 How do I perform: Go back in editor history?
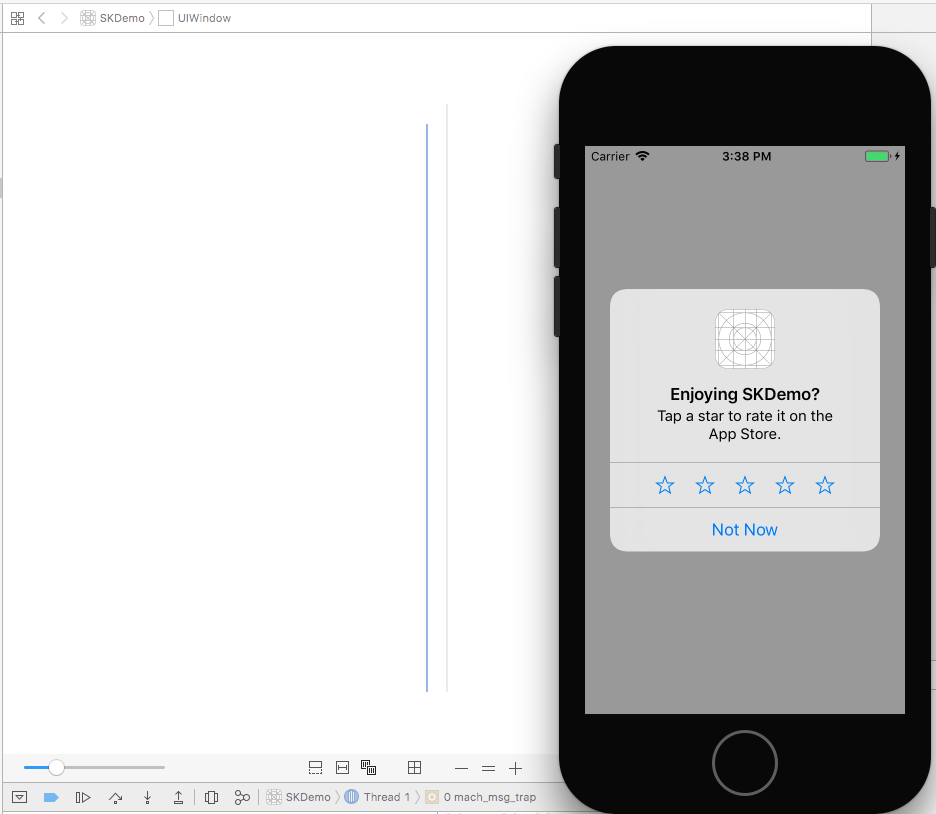[42, 18]
